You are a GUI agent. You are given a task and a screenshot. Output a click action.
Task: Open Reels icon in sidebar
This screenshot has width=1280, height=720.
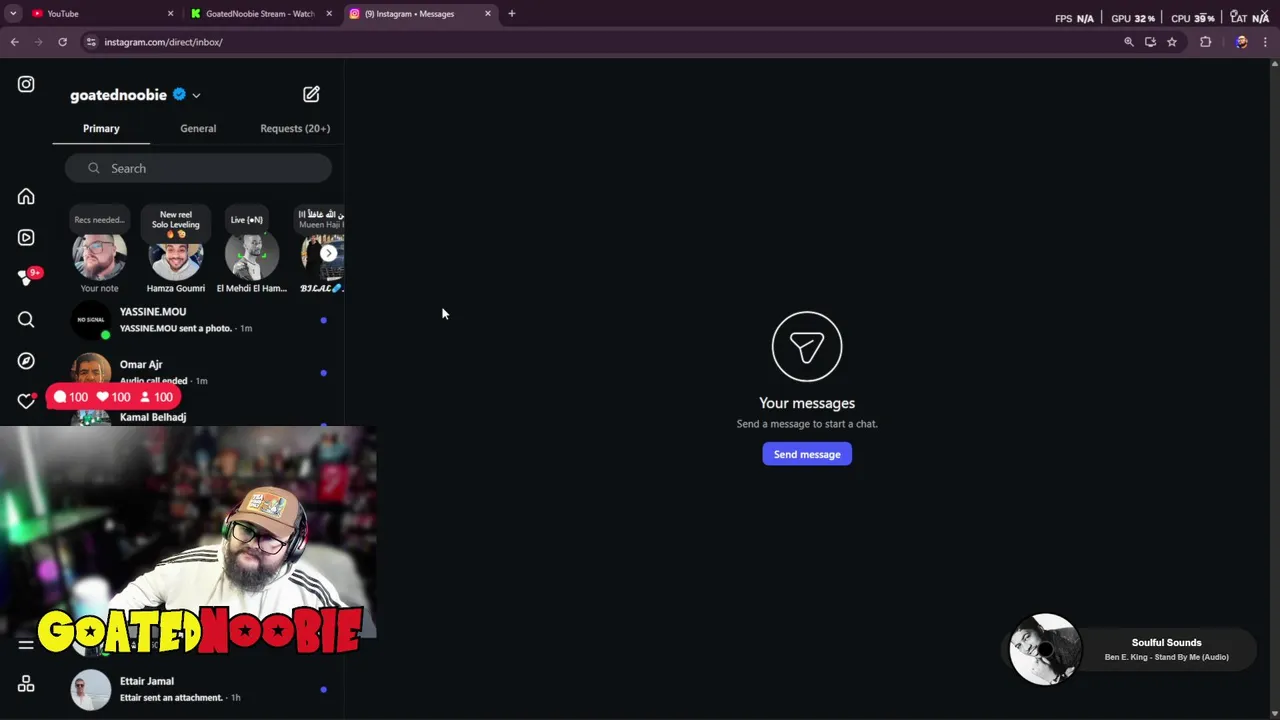[x=26, y=238]
